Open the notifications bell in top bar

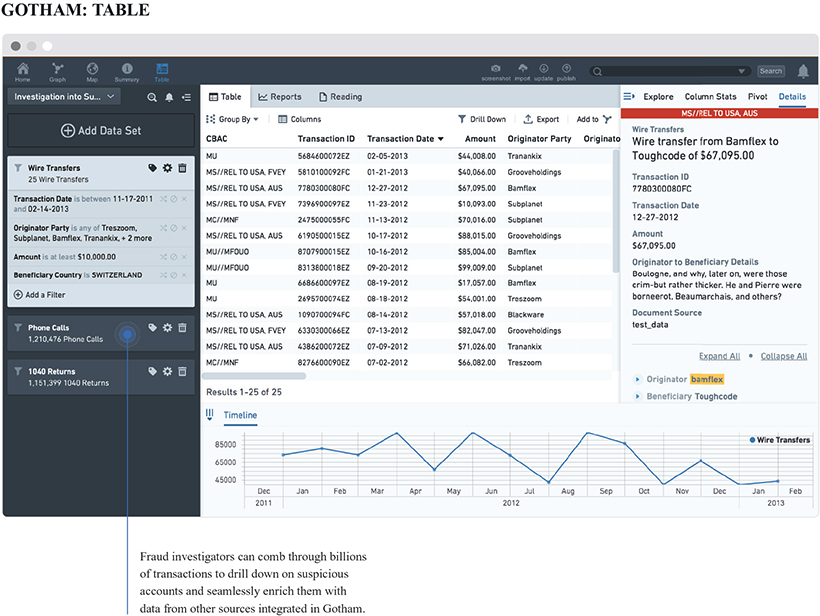click(803, 71)
